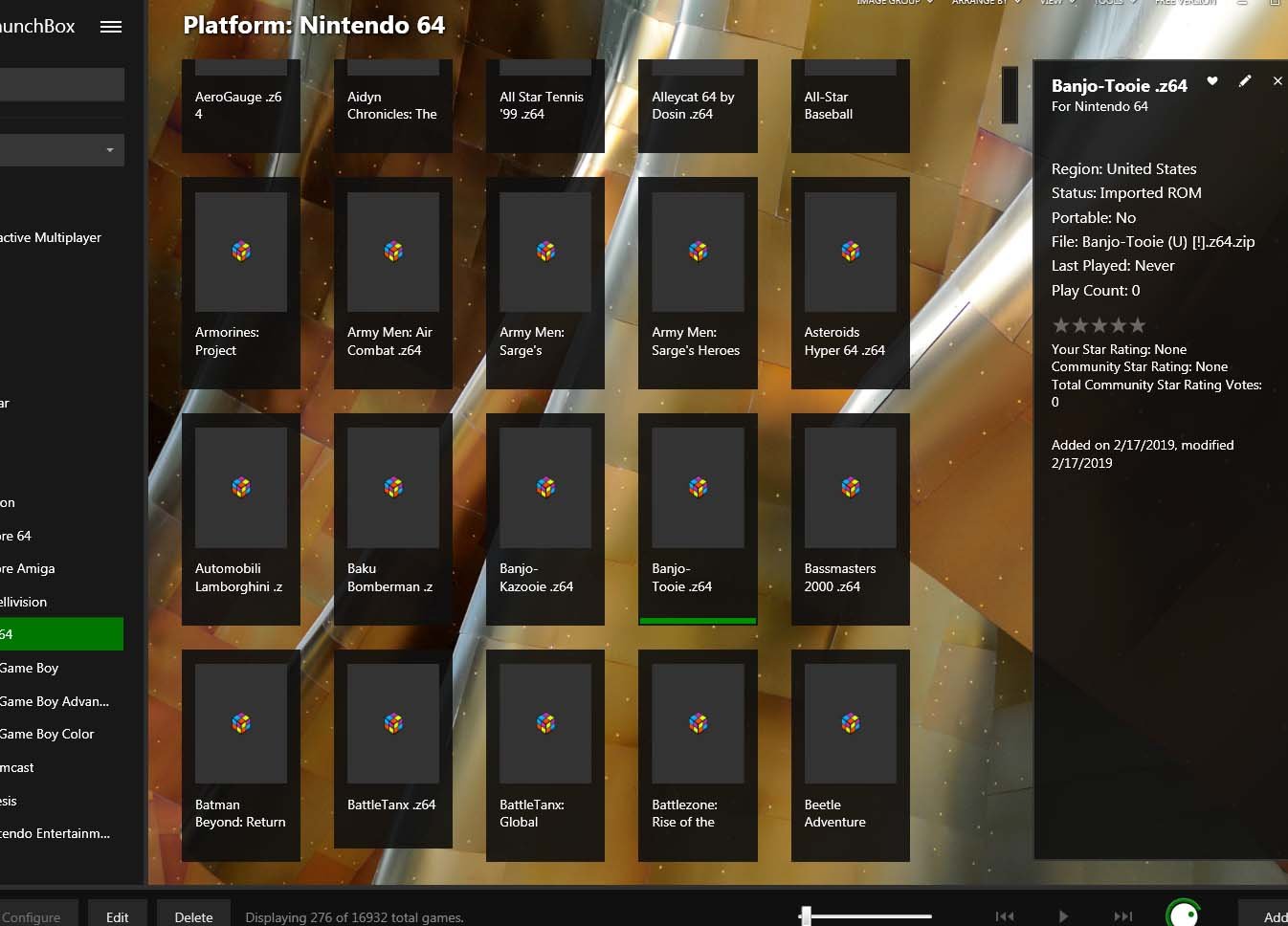This screenshot has width=1288, height=926.
Task: Select Asteroids Hyper 64 tile
Action: [x=851, y=283]
